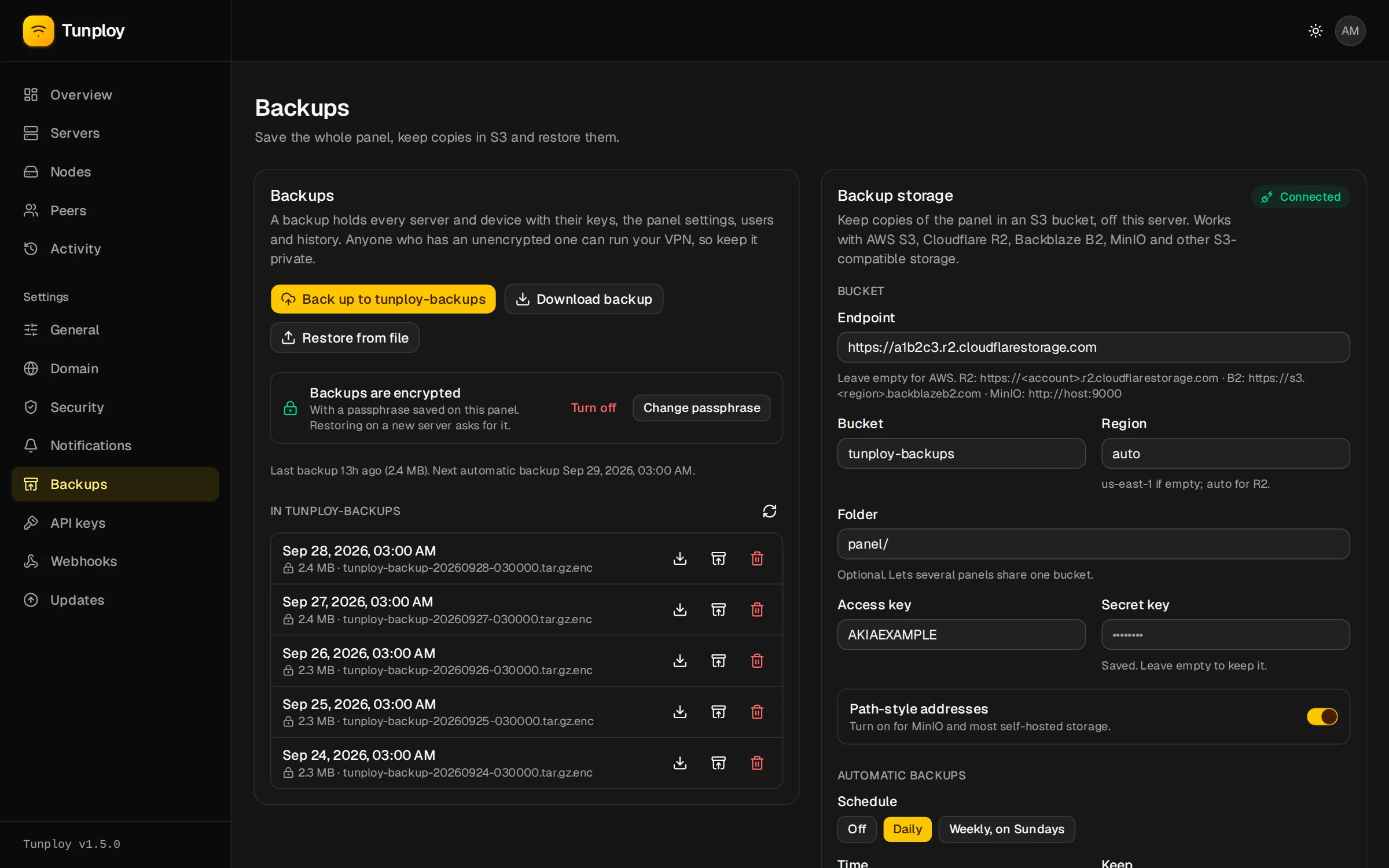Click into the Bucket name field
Viewport: 1389px width, 868px height.
click(x=961, y=454)
